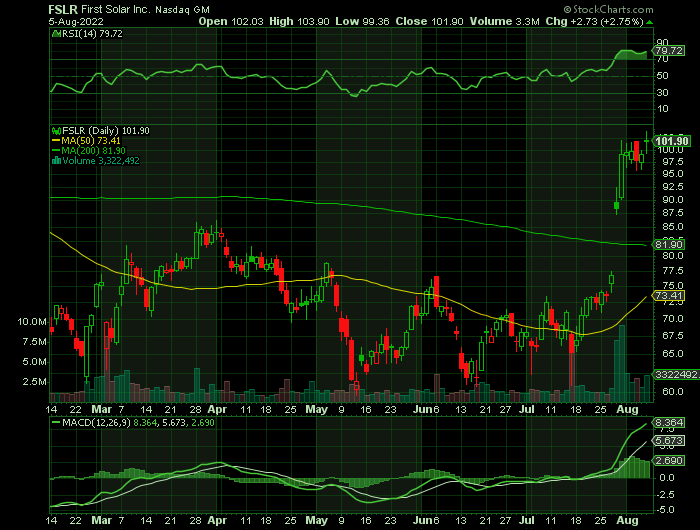The image size is (700, 530).
Task: Click the 79.72 RSI value tag on axis
Action: point(669,50)
